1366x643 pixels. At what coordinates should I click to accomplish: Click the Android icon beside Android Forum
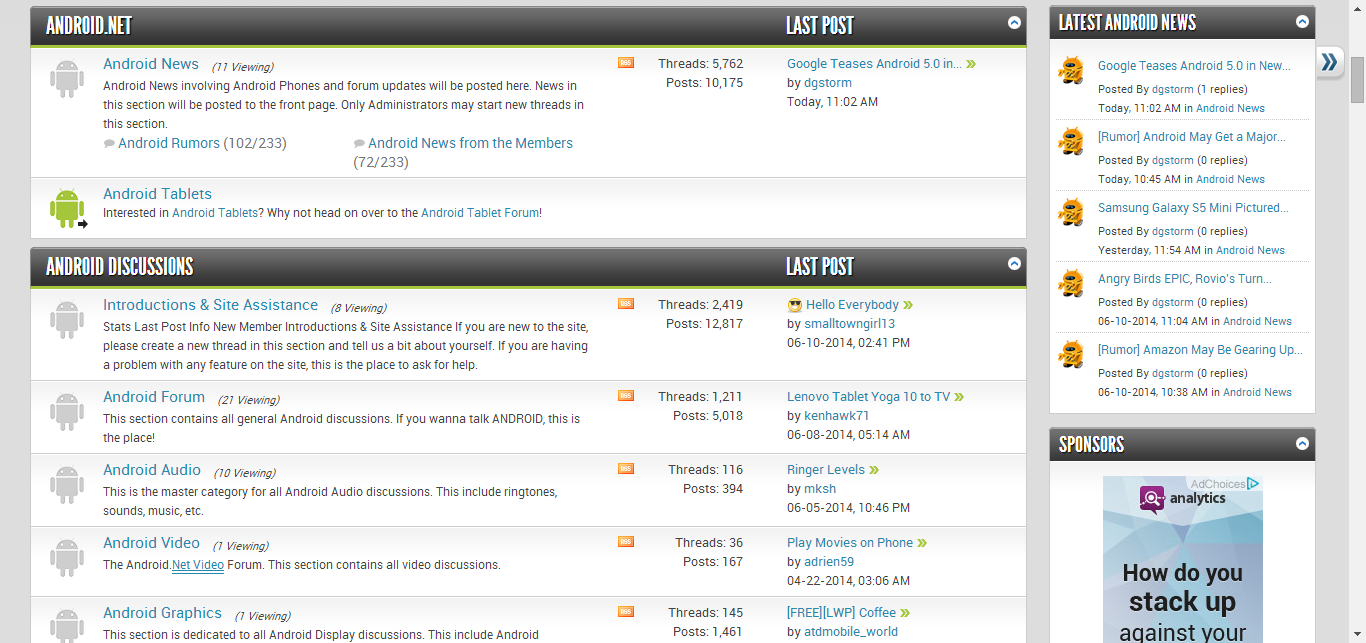(66, 412)
